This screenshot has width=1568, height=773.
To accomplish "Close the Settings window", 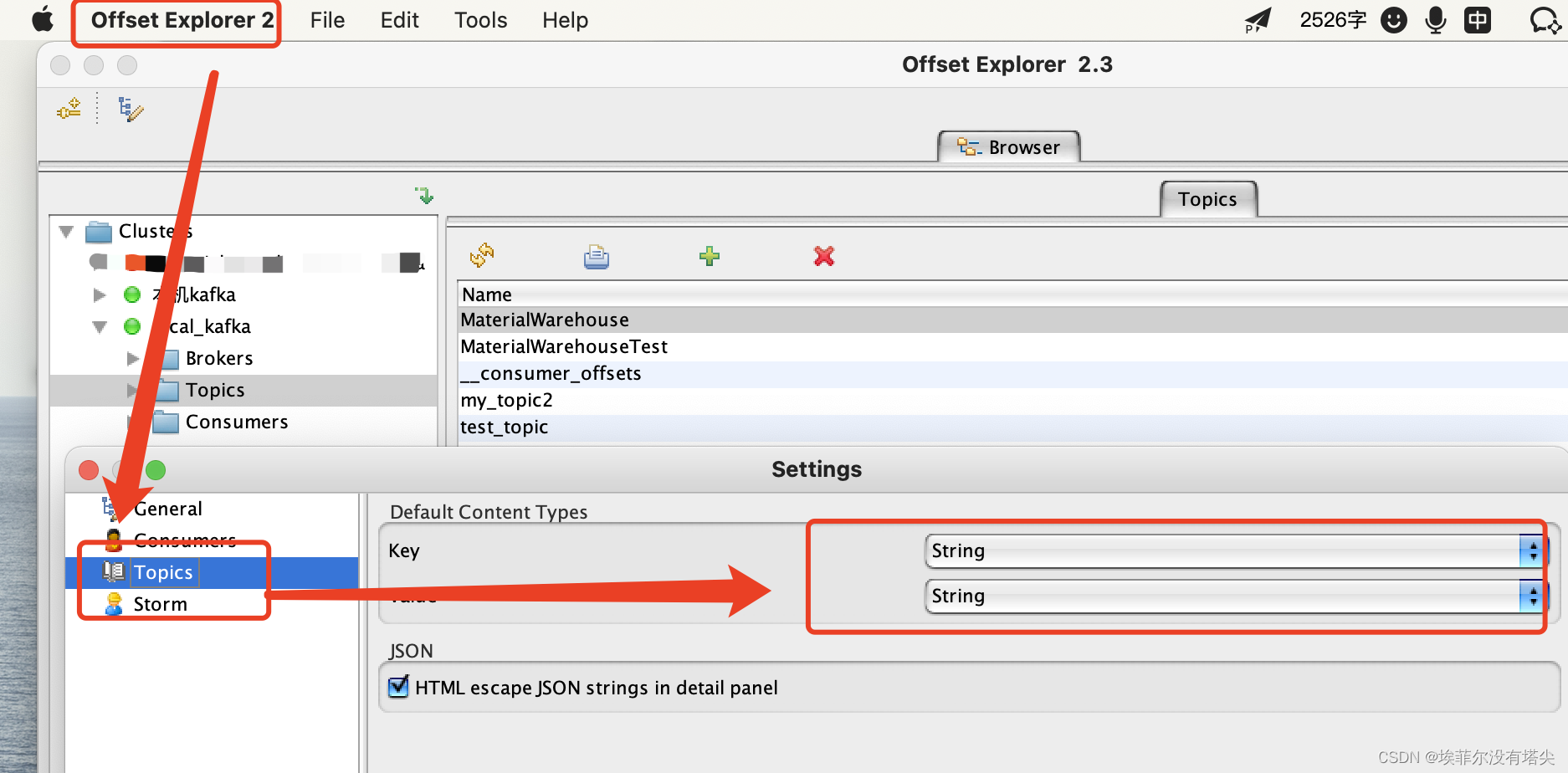I will (x=89, y=470).
